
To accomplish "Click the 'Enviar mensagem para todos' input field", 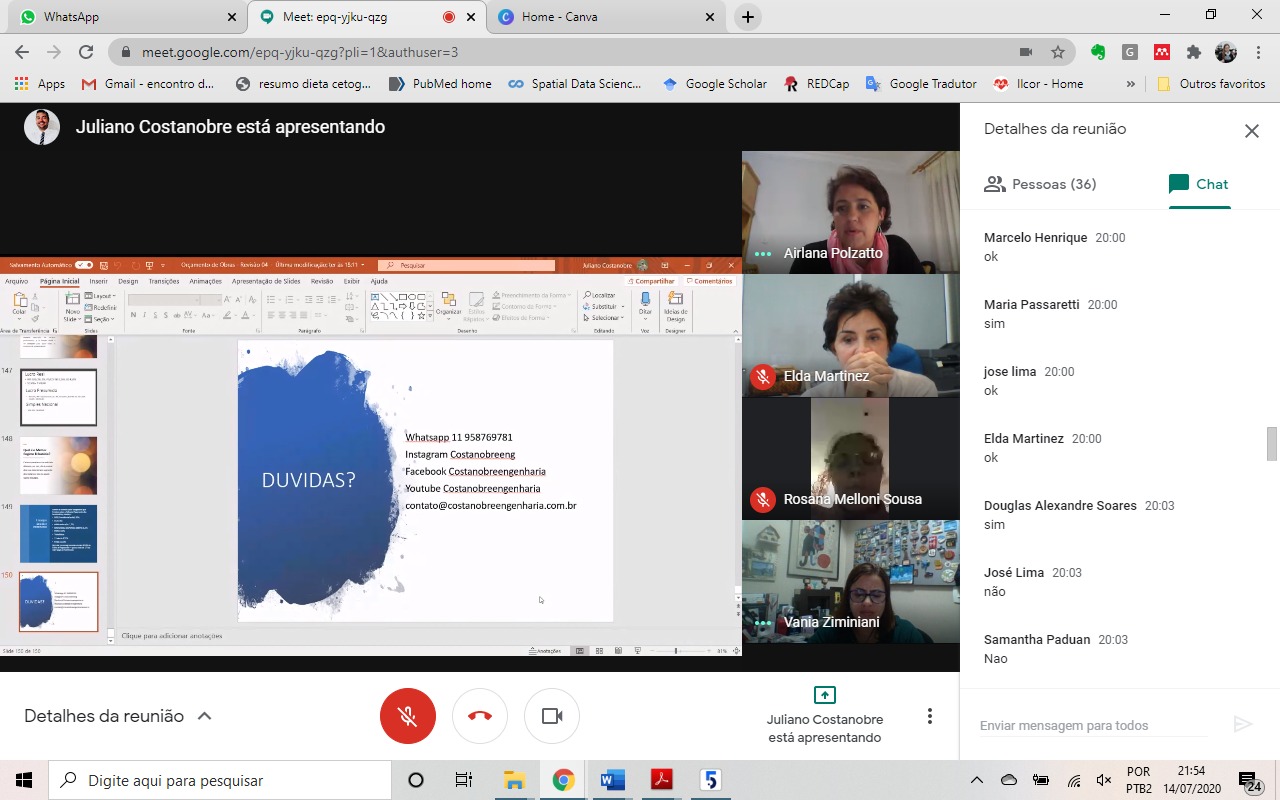I will tap(1093, 725).
